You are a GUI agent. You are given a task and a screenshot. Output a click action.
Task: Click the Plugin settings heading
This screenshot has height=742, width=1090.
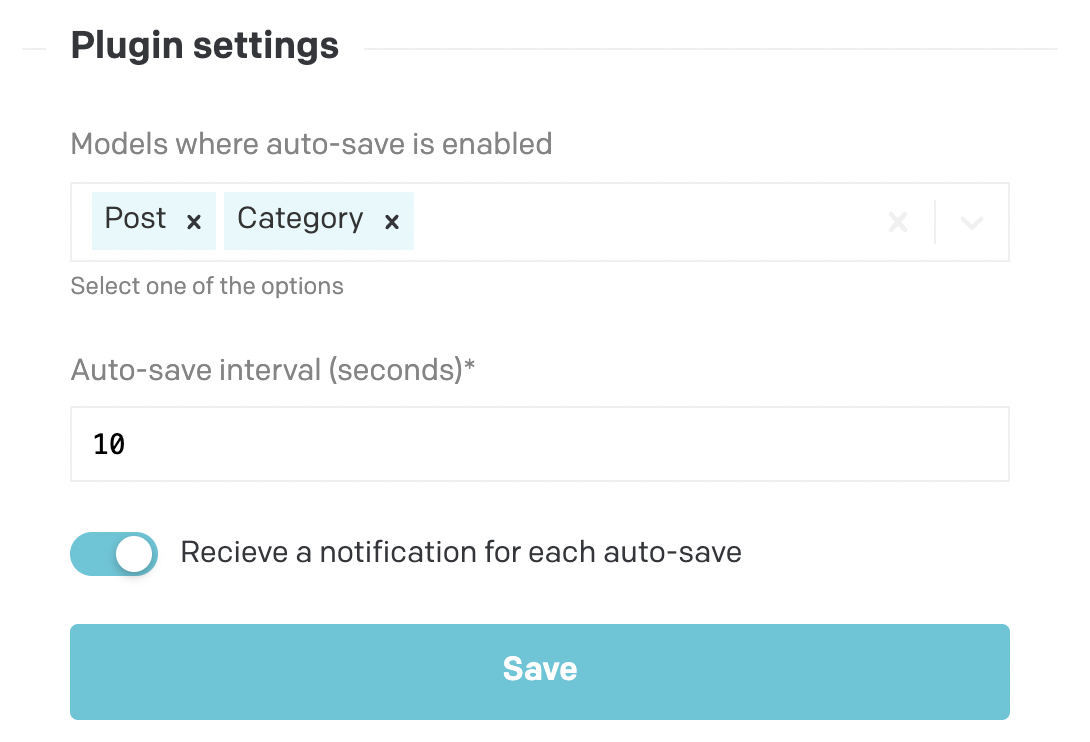[205, 46]
